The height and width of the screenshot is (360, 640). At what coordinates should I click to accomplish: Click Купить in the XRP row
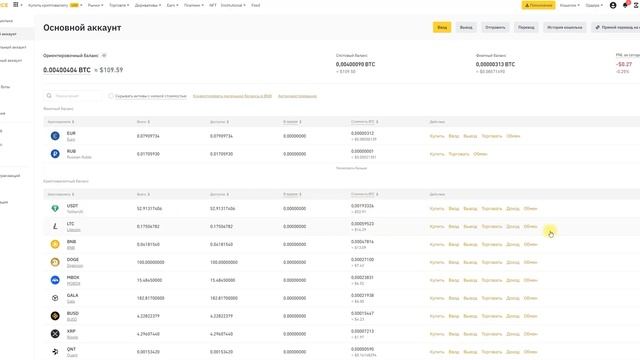point(437,334)
